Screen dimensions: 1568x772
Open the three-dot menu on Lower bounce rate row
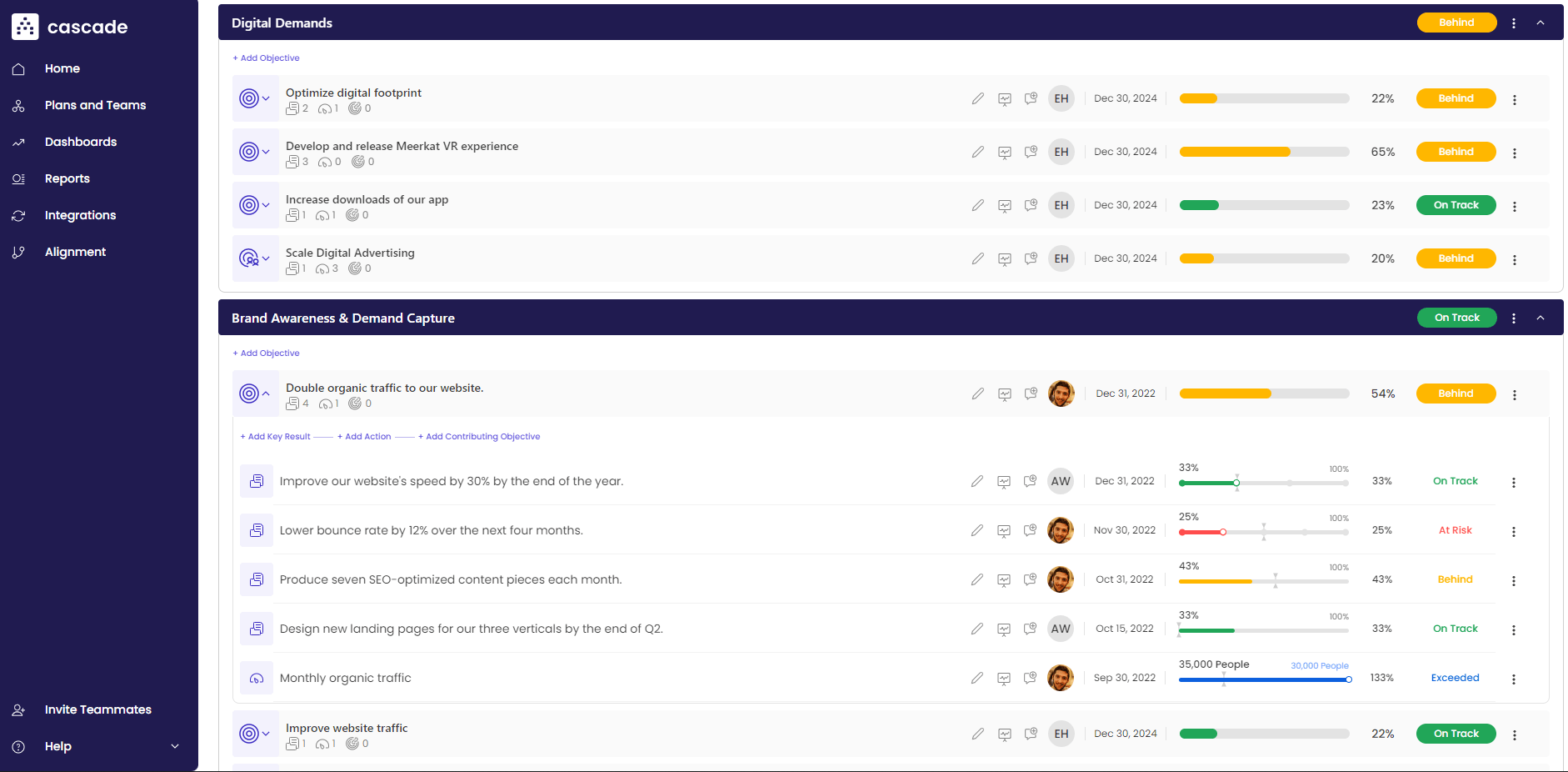click(1515, 530)
